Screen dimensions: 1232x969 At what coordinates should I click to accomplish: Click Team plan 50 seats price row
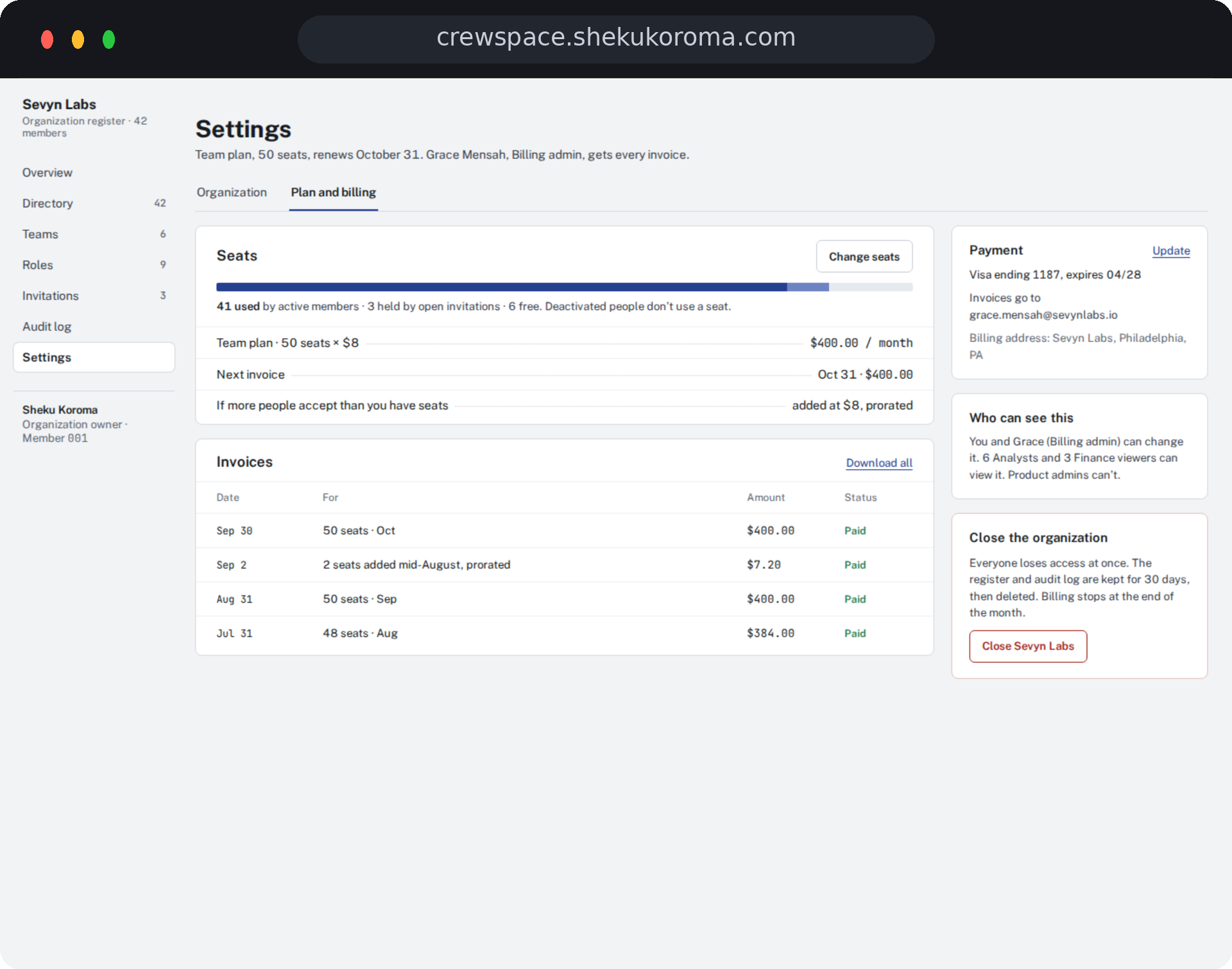tap(564, 343)
